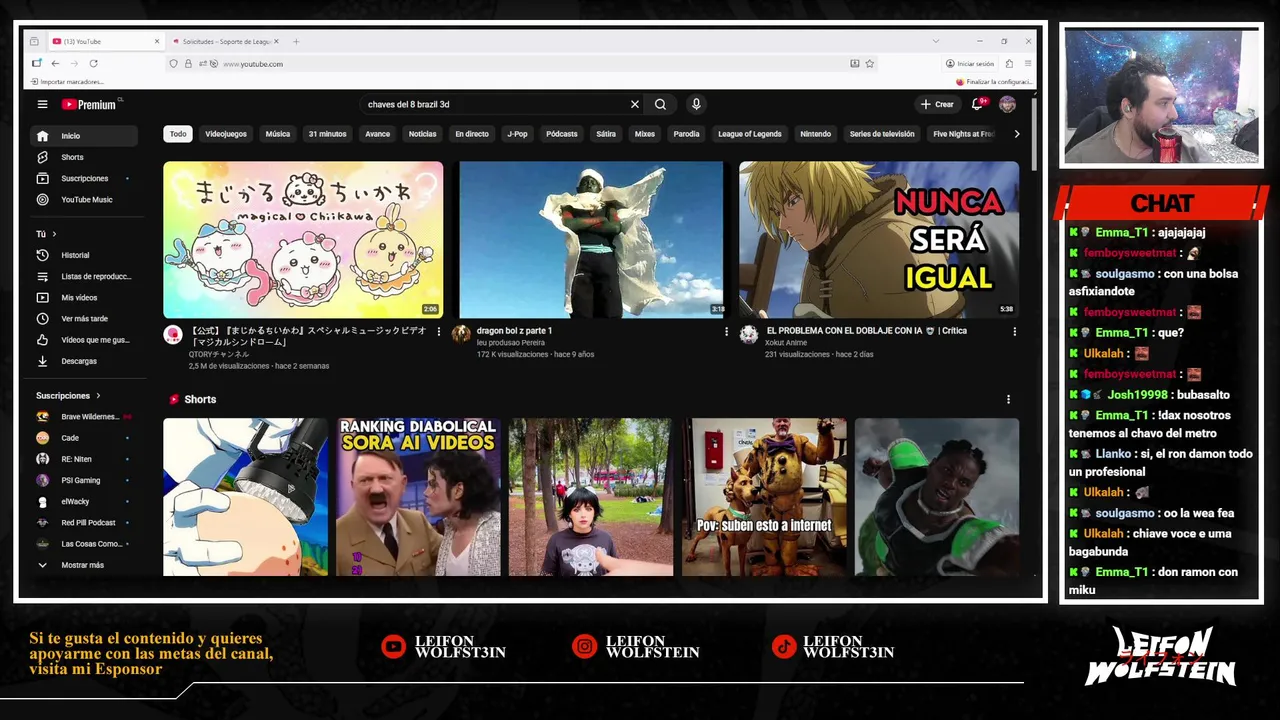
Task: Open the browser tab list dropdown
Action: [x=936, y=41]
